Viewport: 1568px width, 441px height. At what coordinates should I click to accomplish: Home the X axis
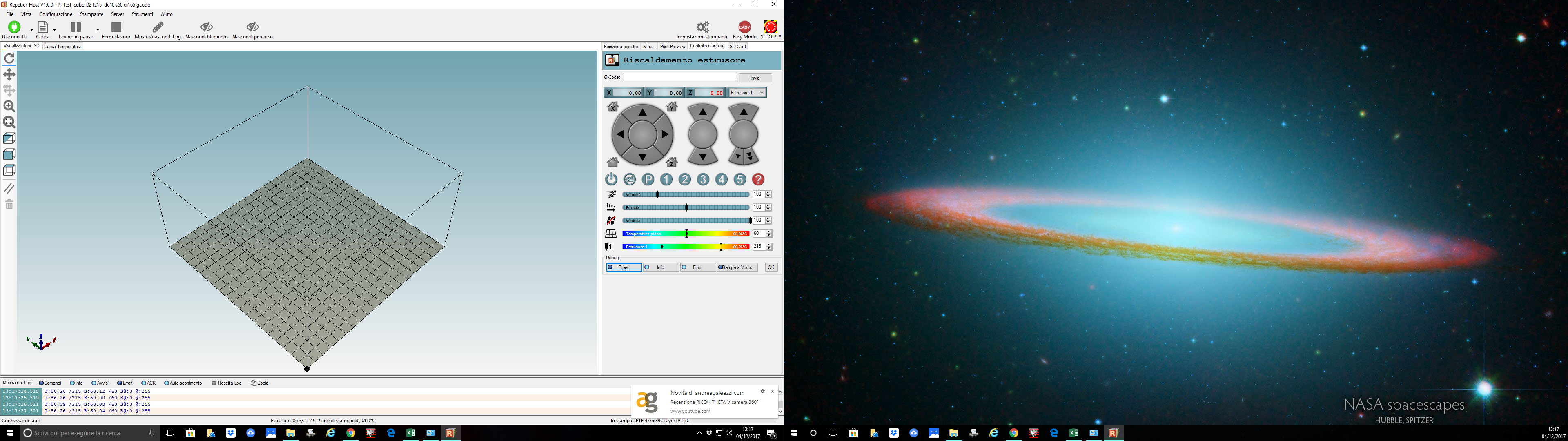[x=612, y=107]
